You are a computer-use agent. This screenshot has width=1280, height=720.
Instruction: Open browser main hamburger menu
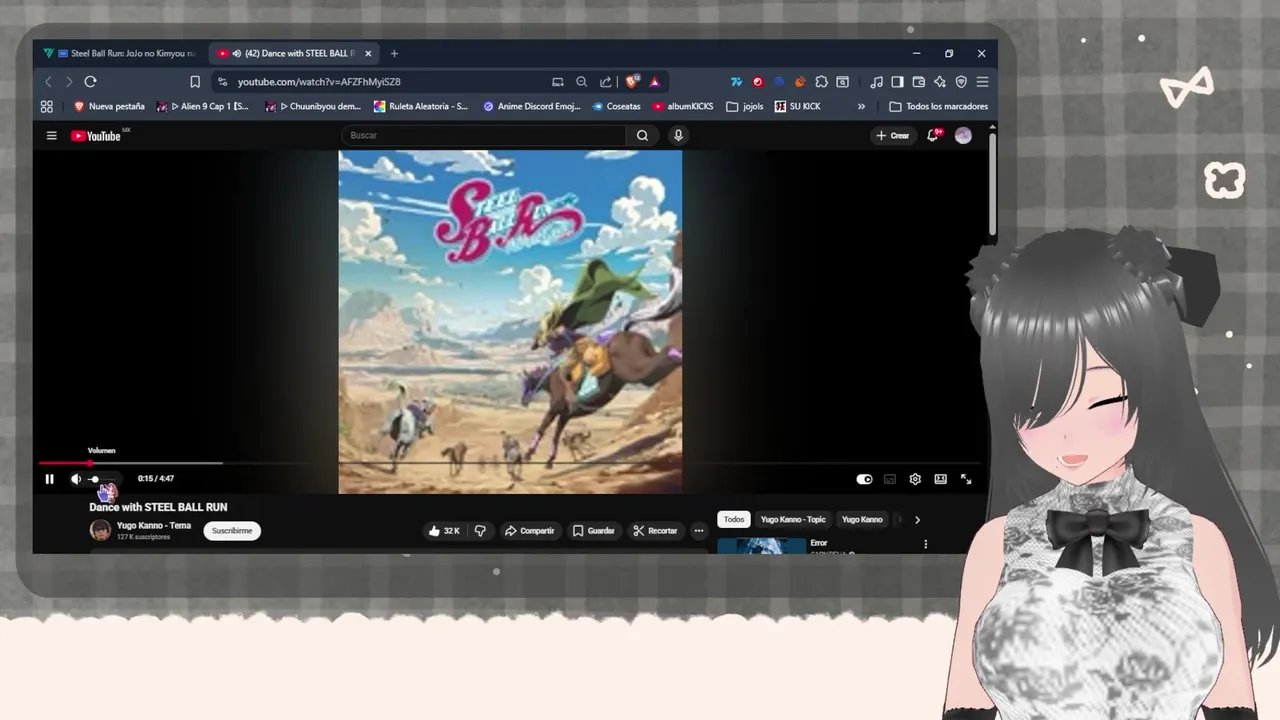982,82
